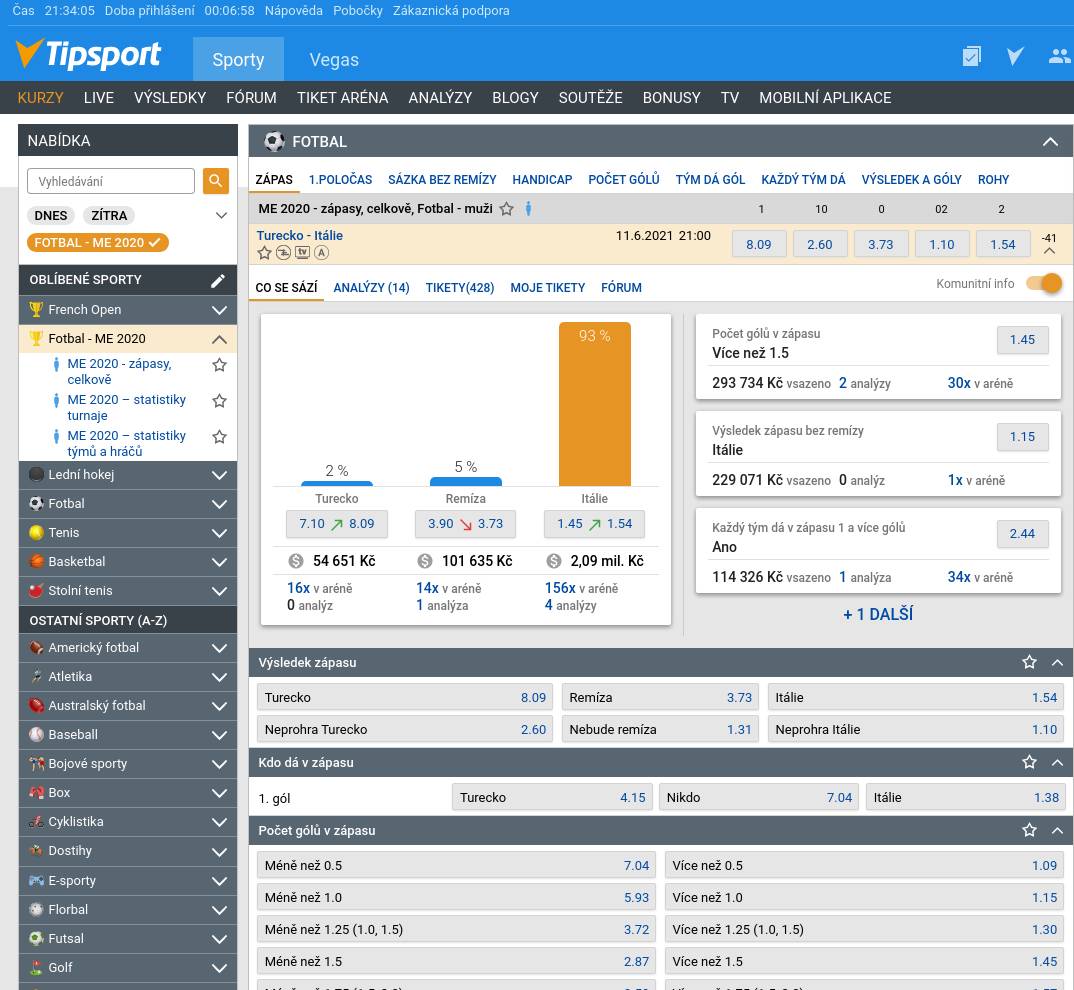This screenshot has height=990, width=1074.
Task: Switch to the Vegas tab
Action: (x=334, y=60)
